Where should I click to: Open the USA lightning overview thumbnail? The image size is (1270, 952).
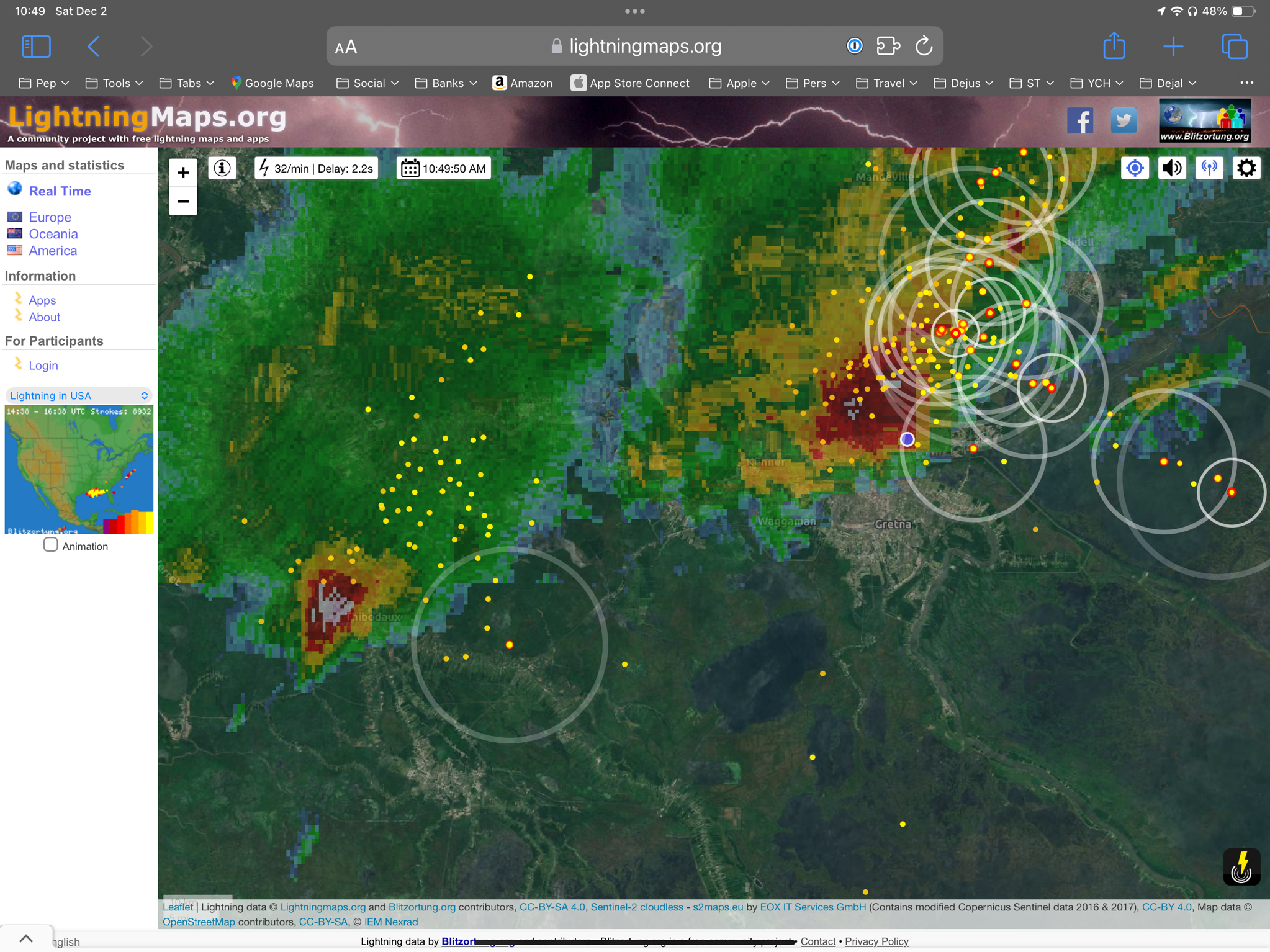point(79,470)
